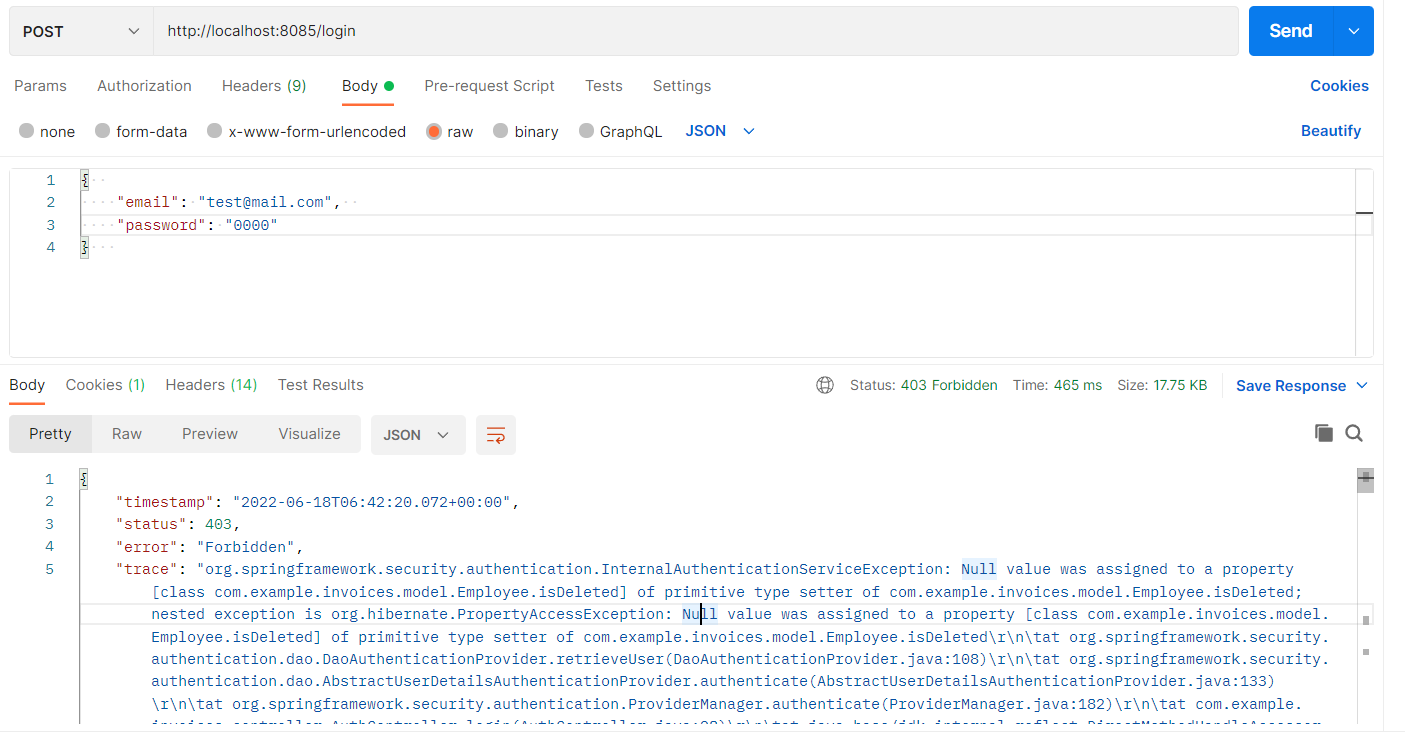Switch to the Tests tab
Viewport: 1405px width, 732px height.
pyautogui.click(x=604, y=86)
